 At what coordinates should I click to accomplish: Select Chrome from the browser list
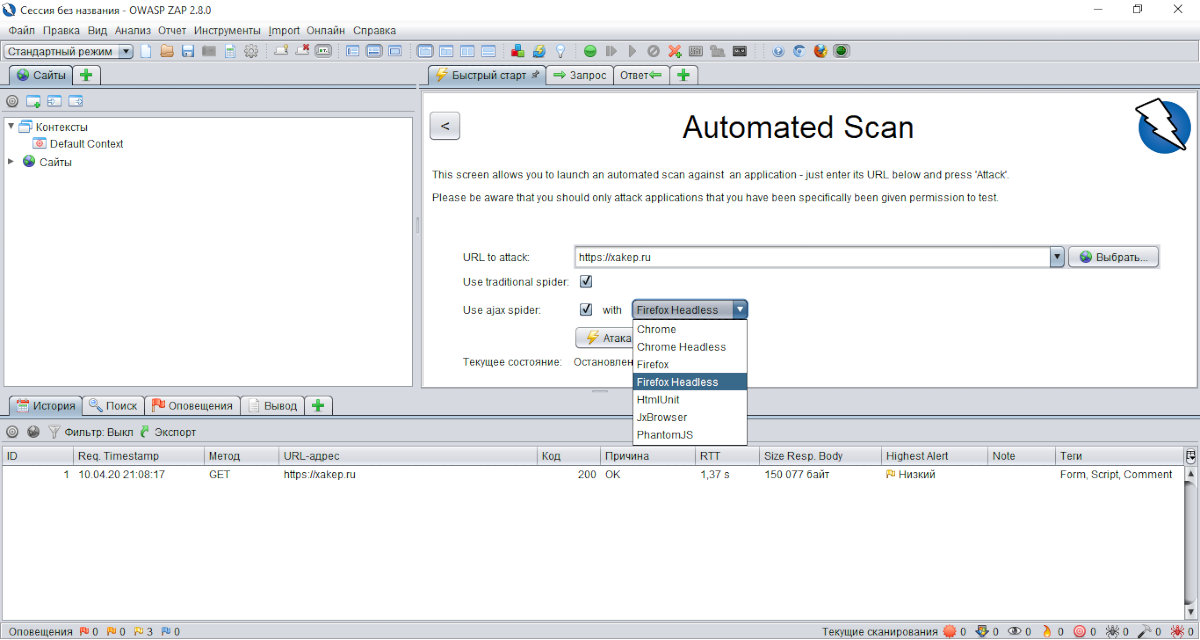[x=690, y=329]
